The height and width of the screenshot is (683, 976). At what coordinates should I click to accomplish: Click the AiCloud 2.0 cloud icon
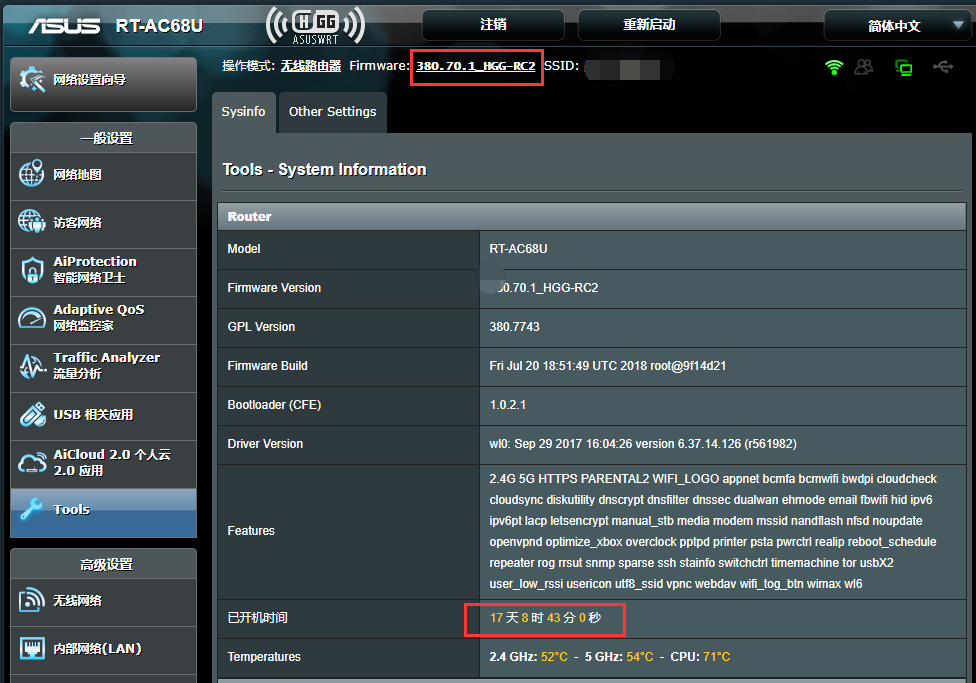point(32,463)
